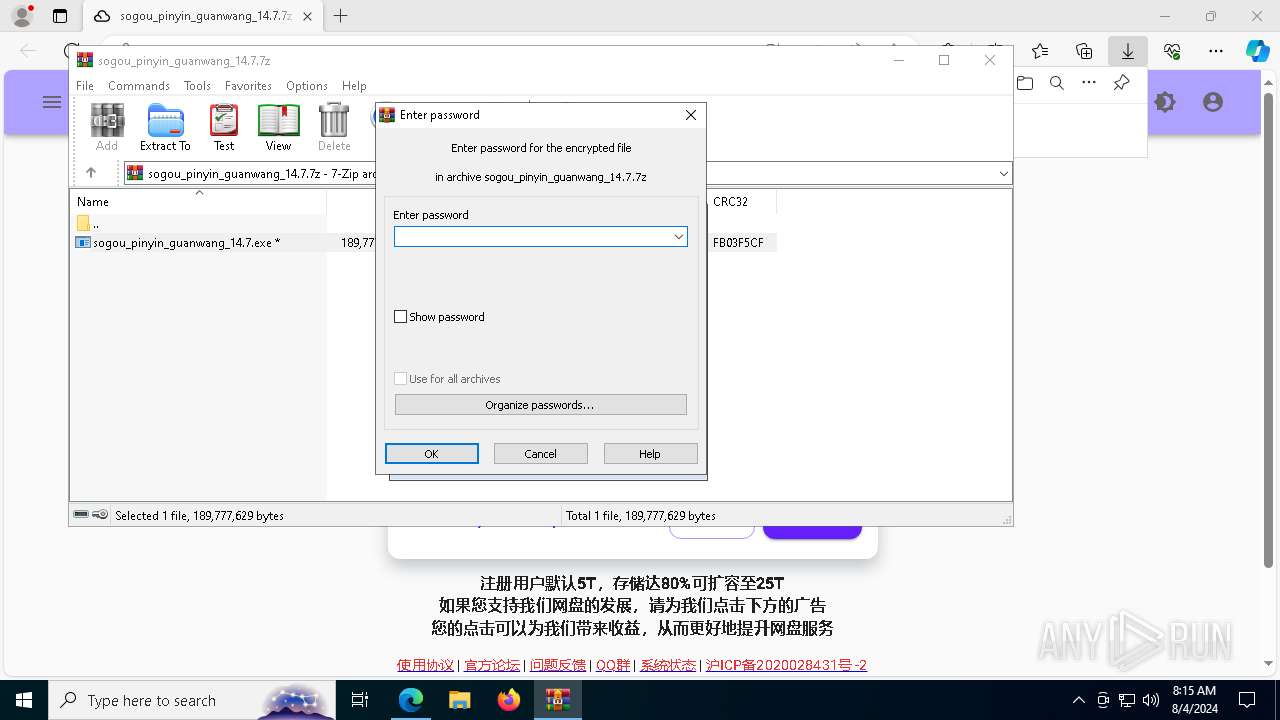Open Edge profile avatar icon
This screenshot has width=1280, height=720.
coord(22,16)
